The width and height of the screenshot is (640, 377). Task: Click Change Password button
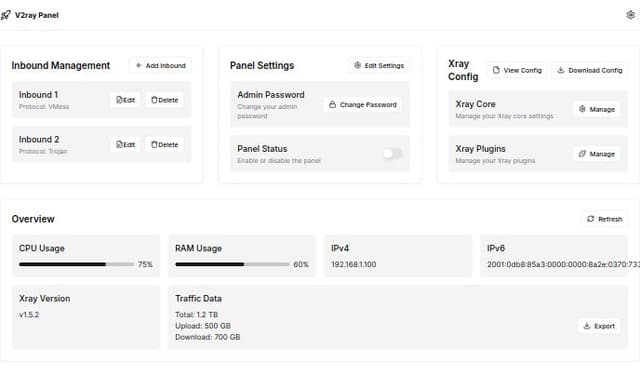(363, 104)
